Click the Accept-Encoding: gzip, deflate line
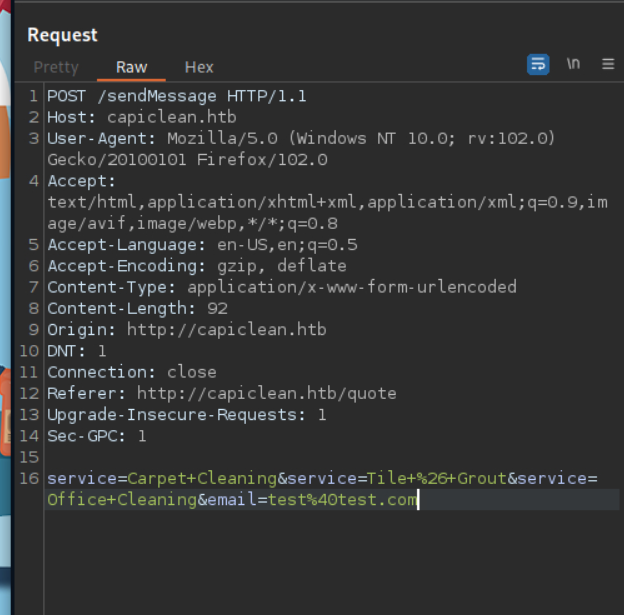The height and width of the screenshot is (615, 624). tap(196, 266)
